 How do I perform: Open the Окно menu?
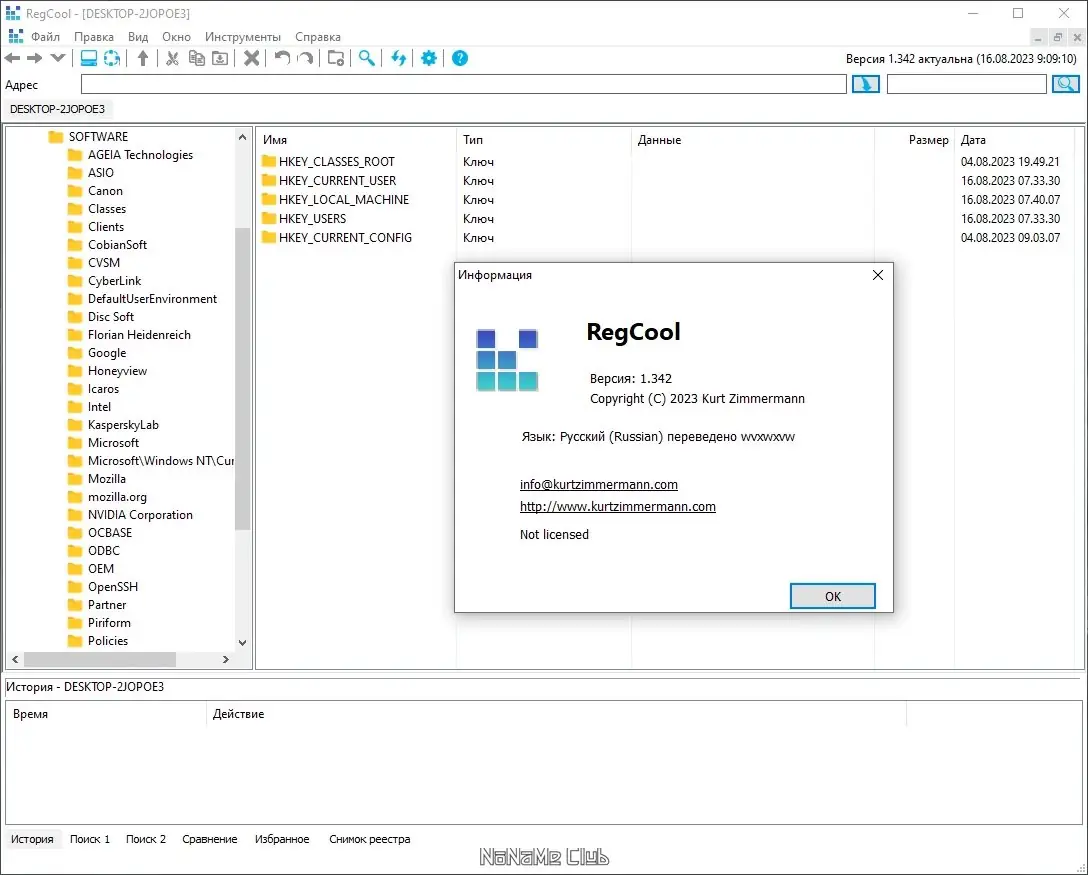tap(176, 37)
